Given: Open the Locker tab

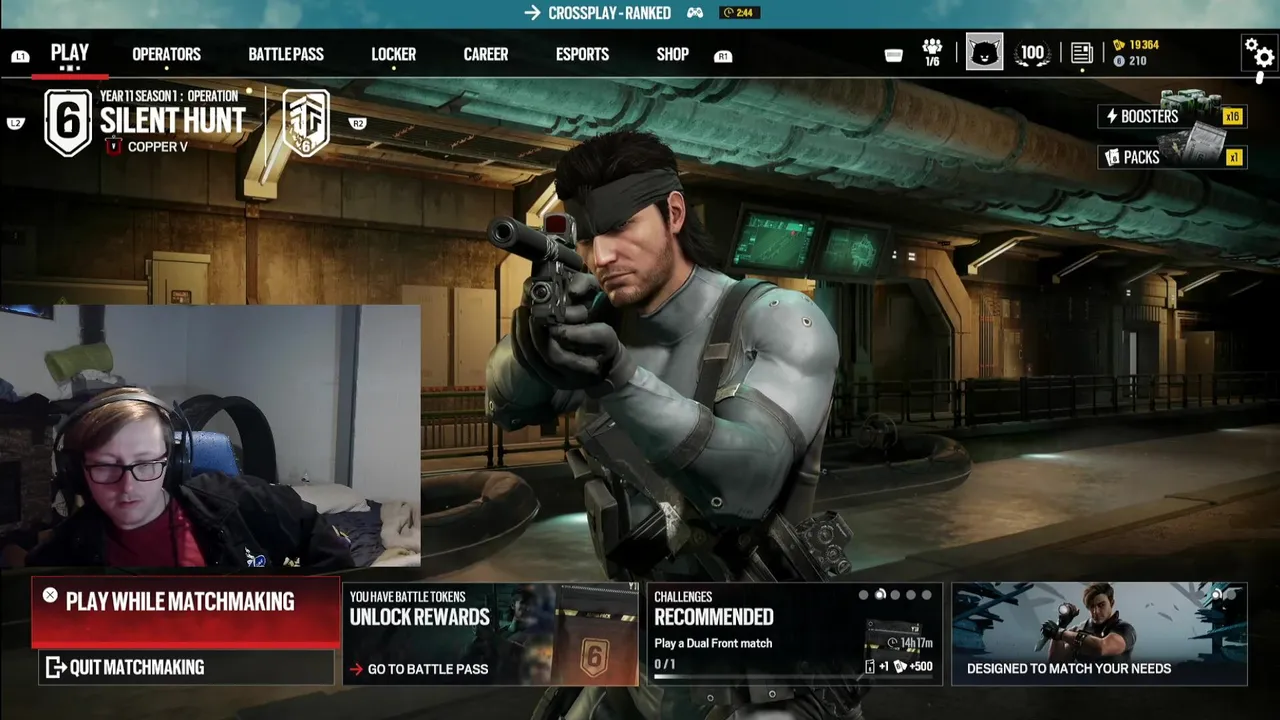Looking at the screenshot, I should 393,55.
